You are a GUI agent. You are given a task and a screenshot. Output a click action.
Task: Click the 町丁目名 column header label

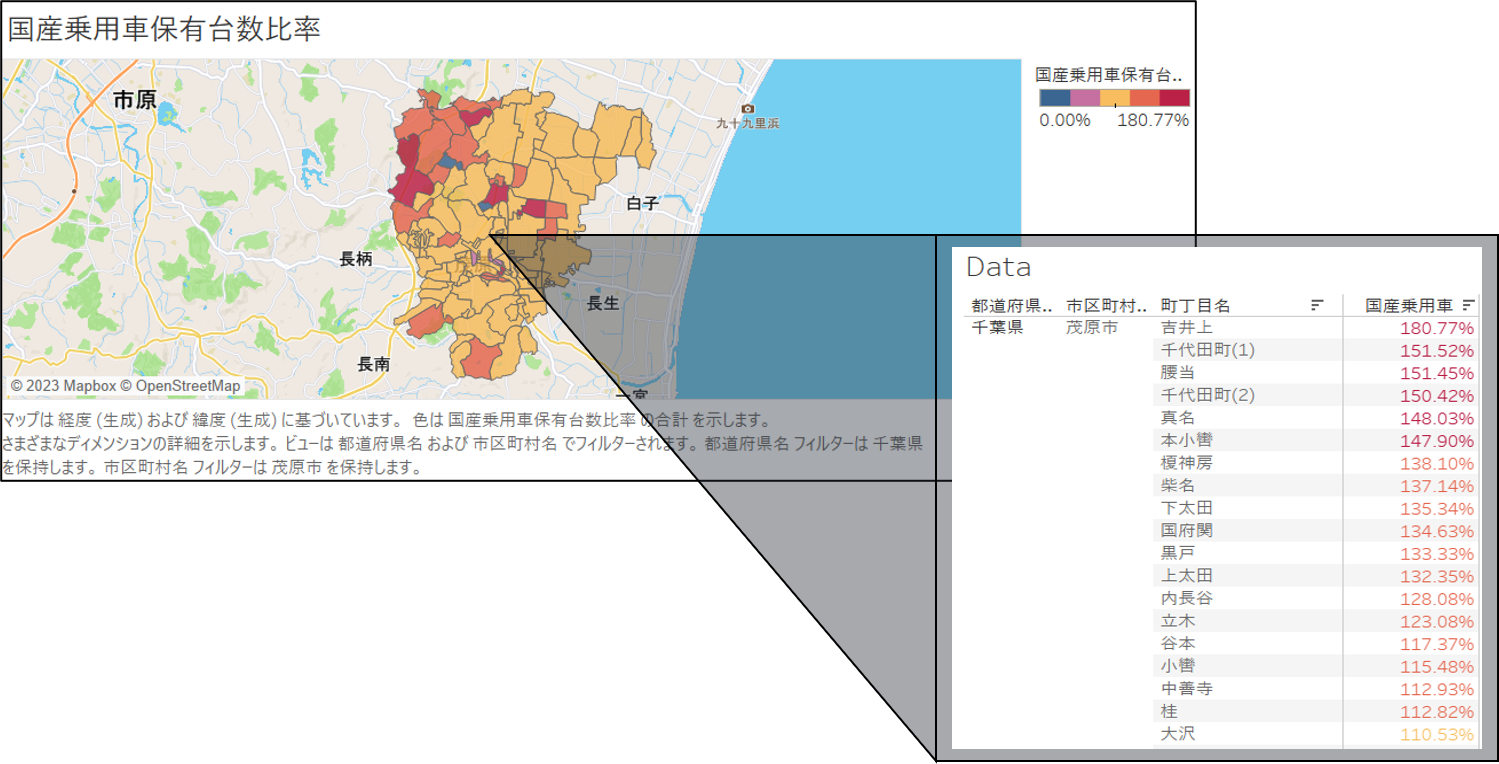tap(1195, 305)
